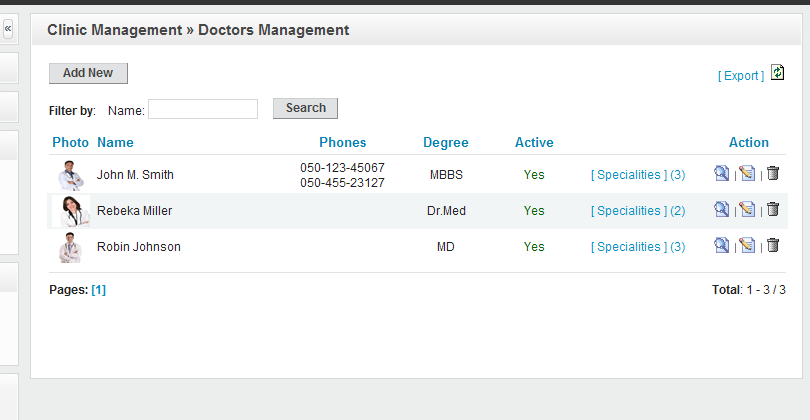
Task: Click the refresh icon next to Export
Action: 778,73
